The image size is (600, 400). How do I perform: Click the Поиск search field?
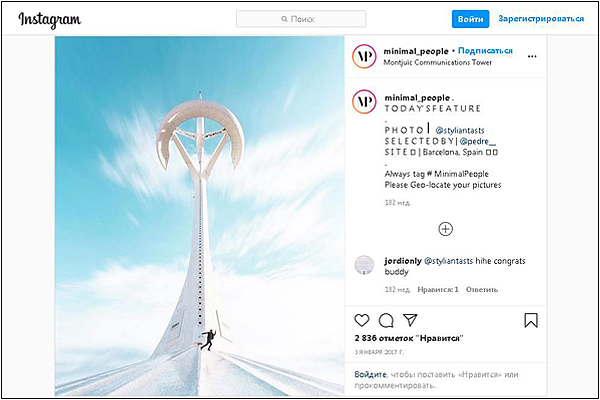tap(301, 19)
